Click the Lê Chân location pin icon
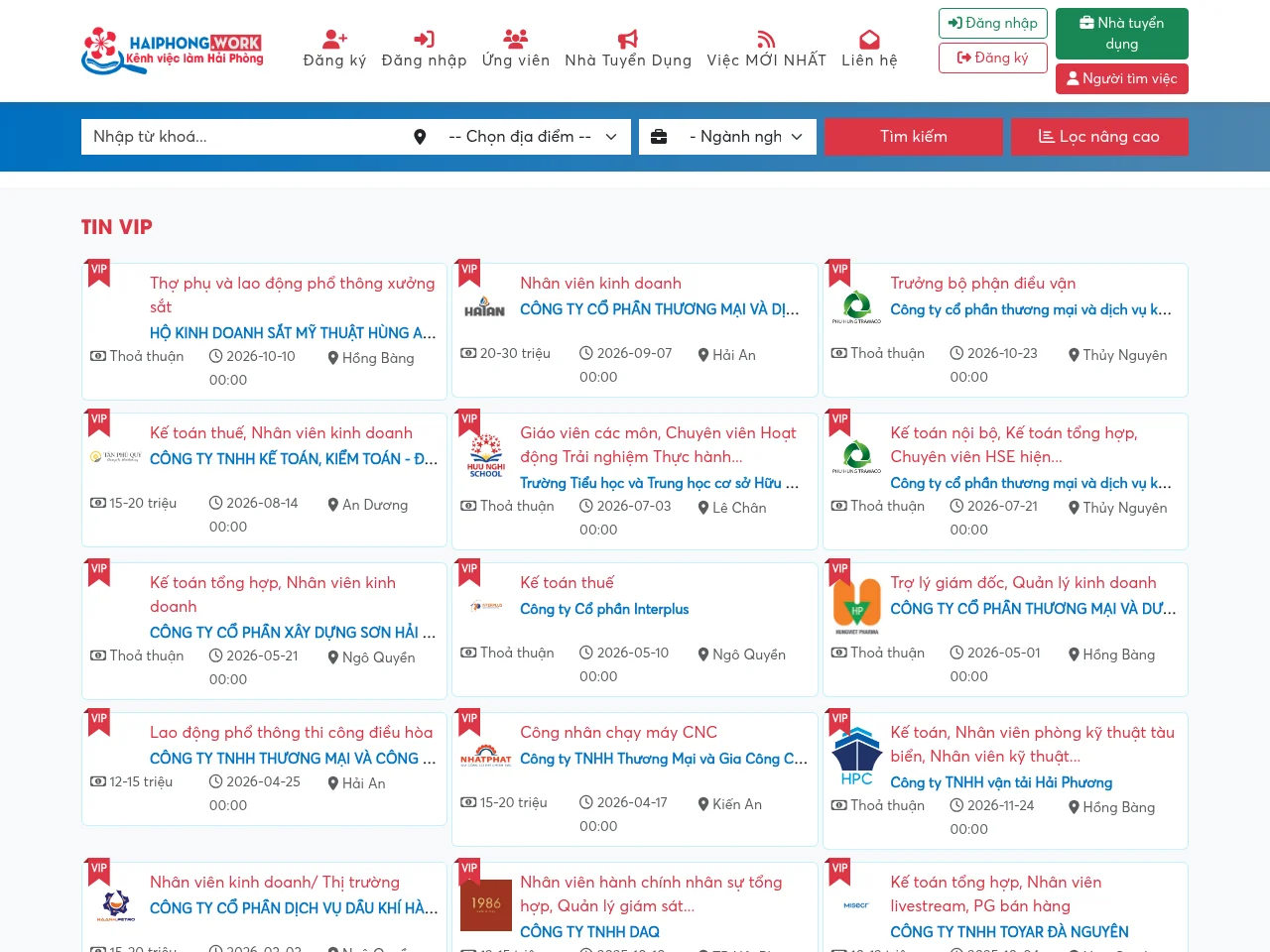Screen dimensions: 1270x952 703,508
